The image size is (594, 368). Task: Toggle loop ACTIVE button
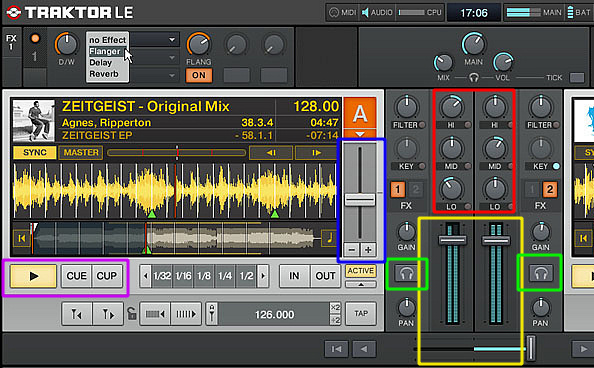pyautogui.click(x=361, y=271)
